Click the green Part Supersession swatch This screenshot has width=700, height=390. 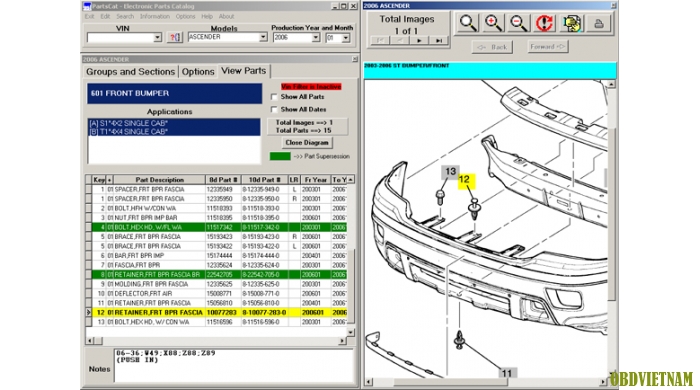point(280,156)
